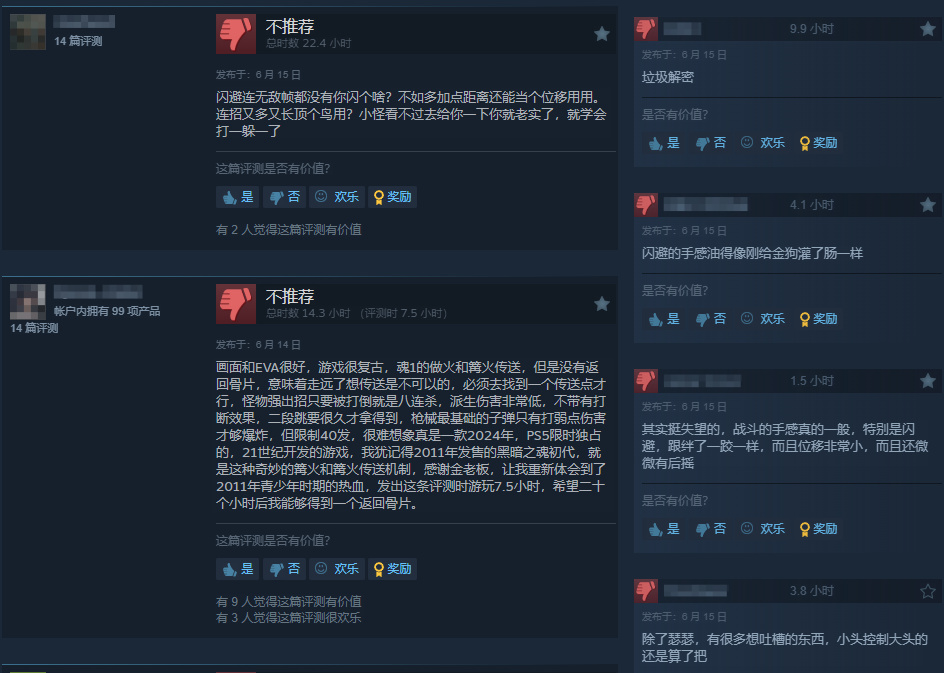Image resolution: width=944 pixels, height=673 pixels.
Task: Vote 否 on the 4.1 小时 review
Action: coord(710,319)
